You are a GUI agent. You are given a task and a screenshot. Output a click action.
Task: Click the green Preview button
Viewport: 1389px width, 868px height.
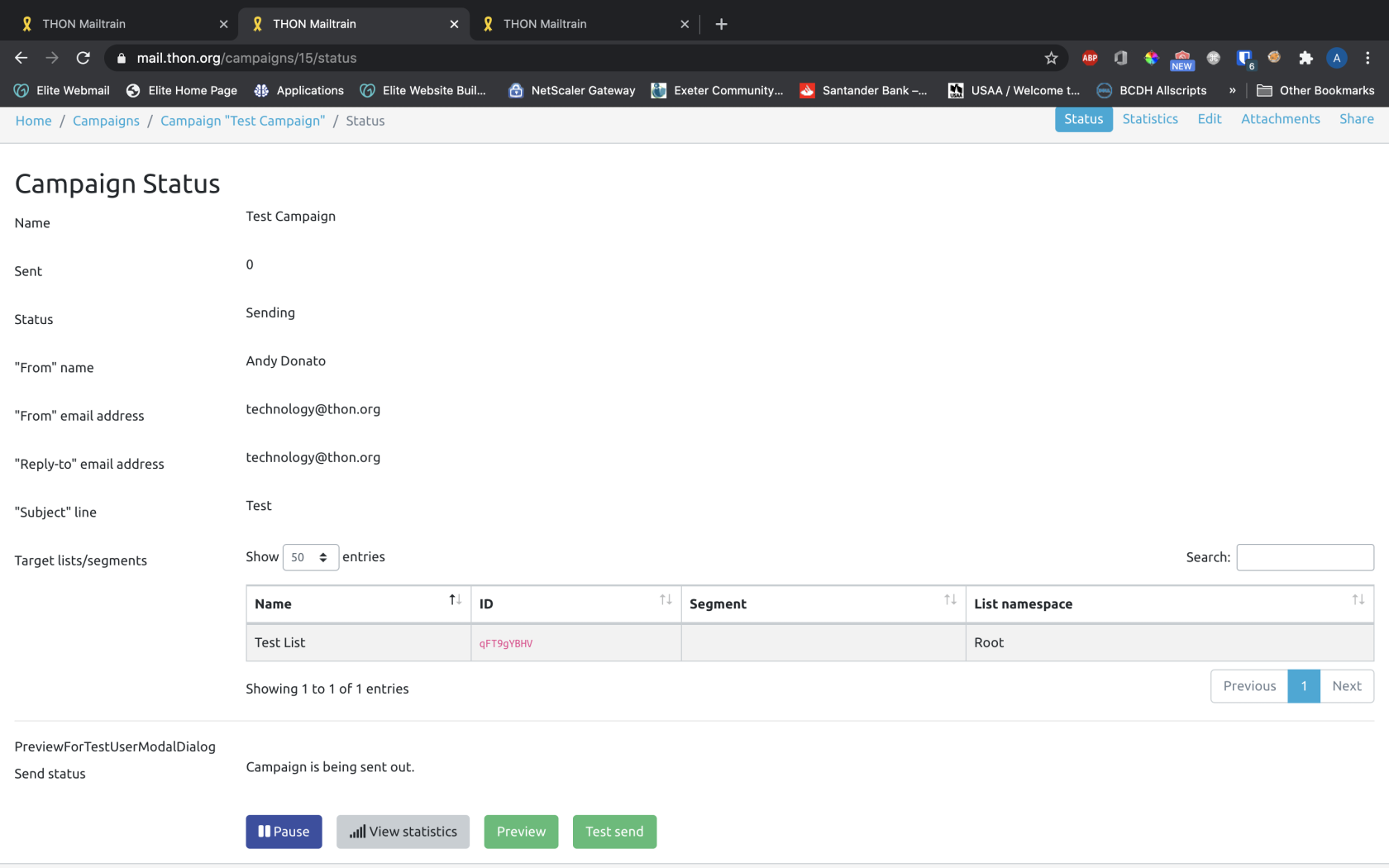pos(521,832)
